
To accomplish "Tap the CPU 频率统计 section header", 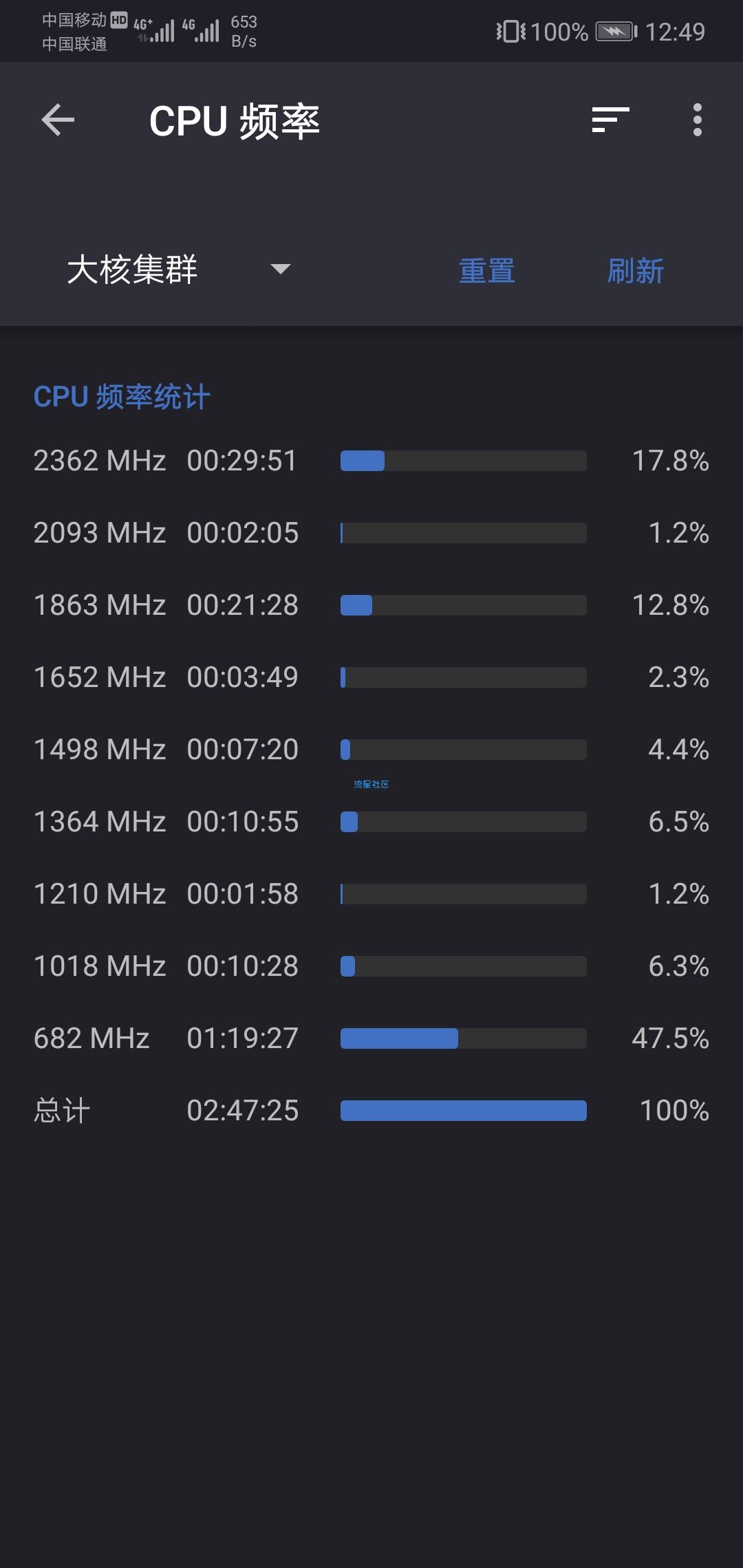I will (122, 397).
